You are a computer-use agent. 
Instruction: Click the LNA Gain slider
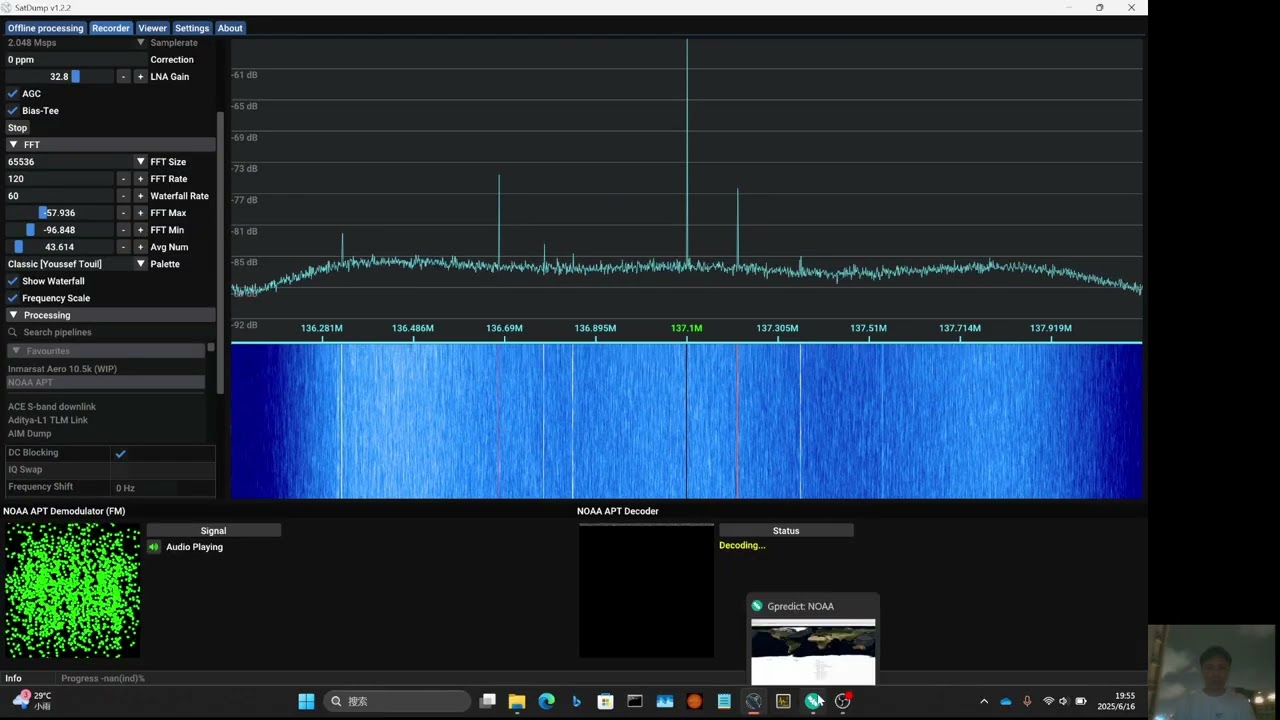tap(60, 77)
